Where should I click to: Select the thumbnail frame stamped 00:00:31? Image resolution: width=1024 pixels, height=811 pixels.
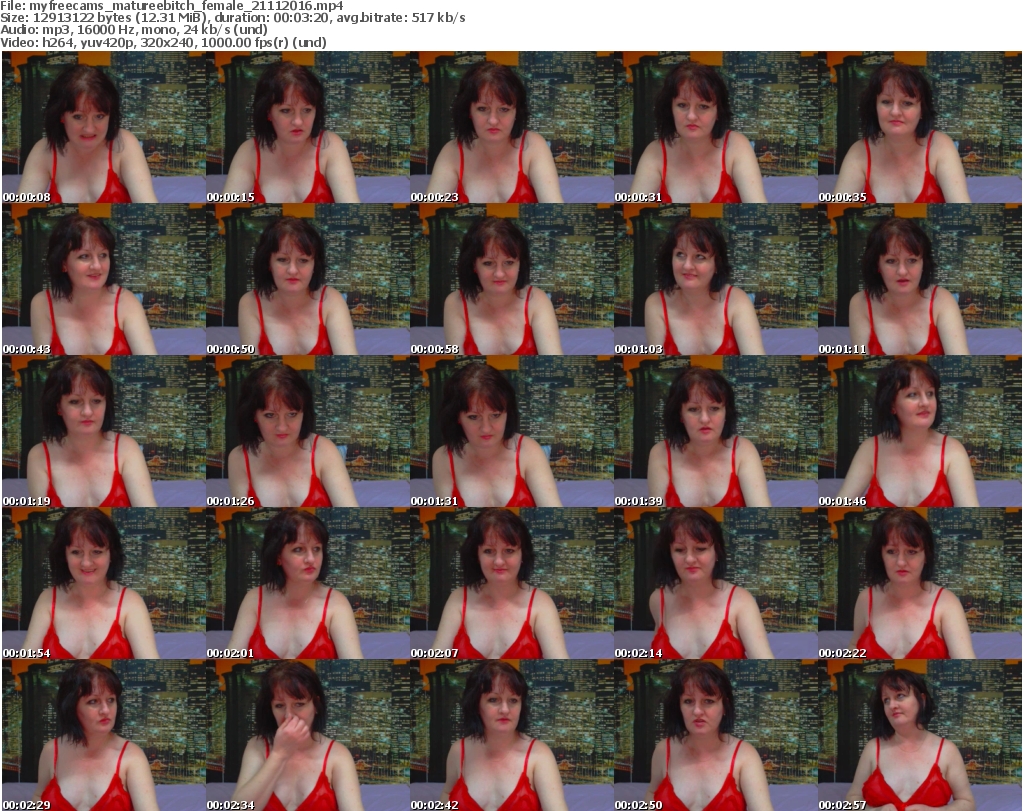click(x=716, y=127)
